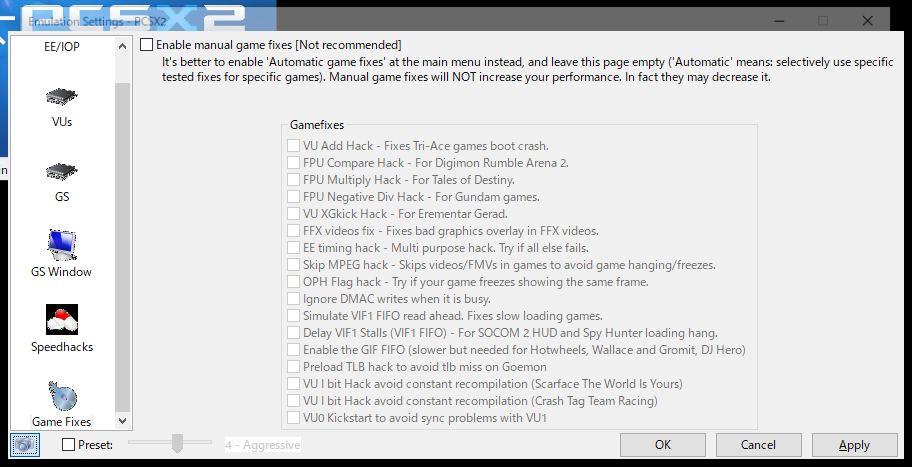The image size is (912, 467).
Task: Open the EE/IOP page in sidebar
Action: [x=62, y=47]
